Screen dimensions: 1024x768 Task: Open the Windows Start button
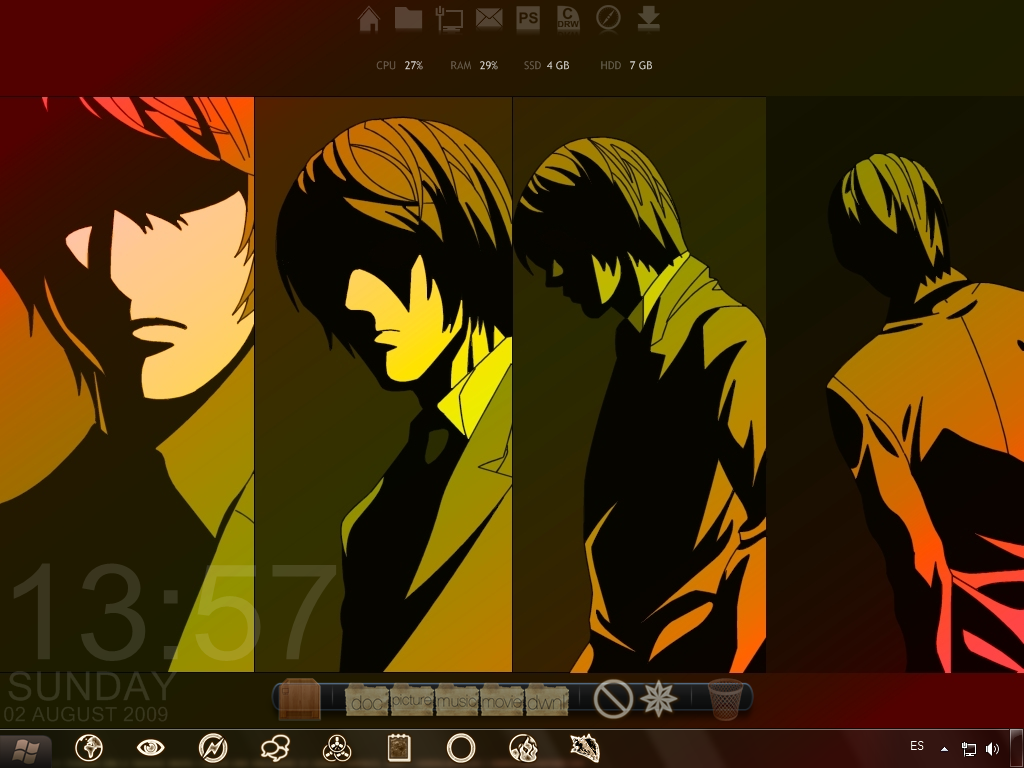[25, 750]
